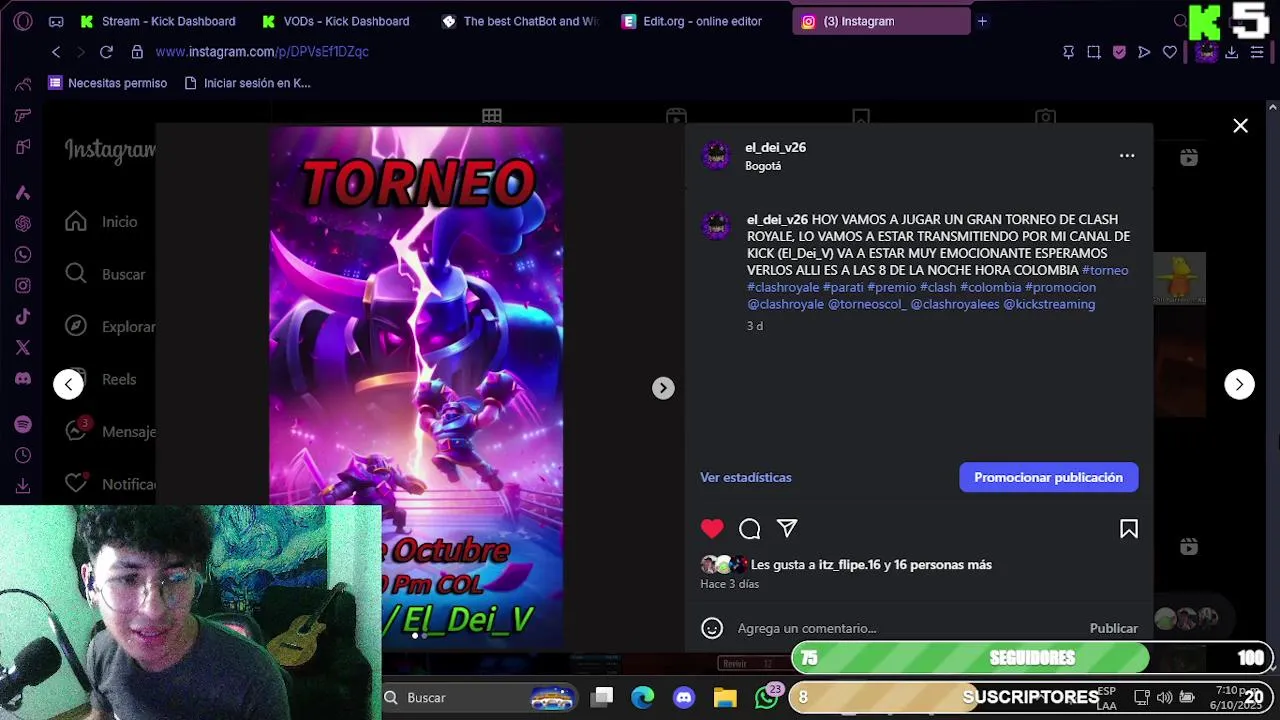Open Ver estadísticas link
1280x720 pixels.
click(746, 477)
